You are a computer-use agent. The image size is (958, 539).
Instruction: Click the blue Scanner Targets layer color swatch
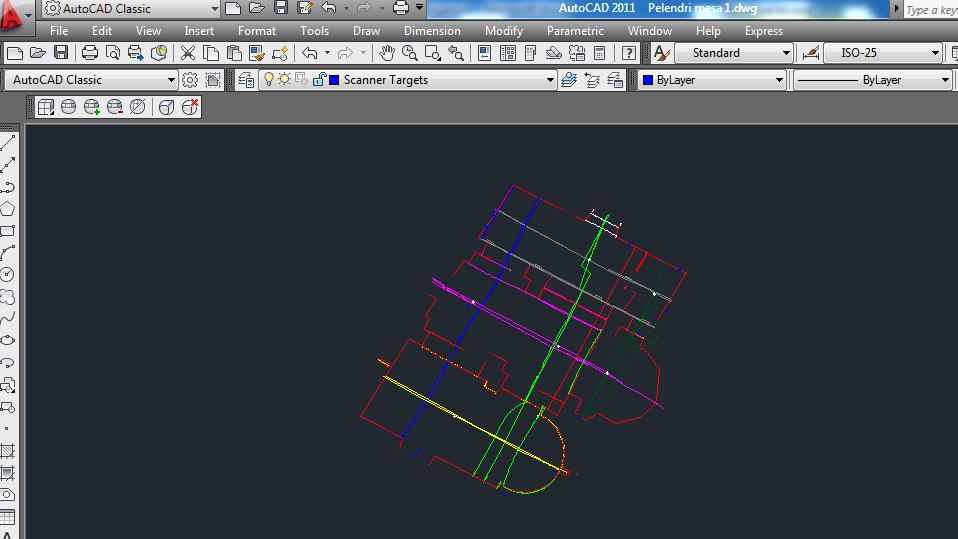(x=334, y=80)
